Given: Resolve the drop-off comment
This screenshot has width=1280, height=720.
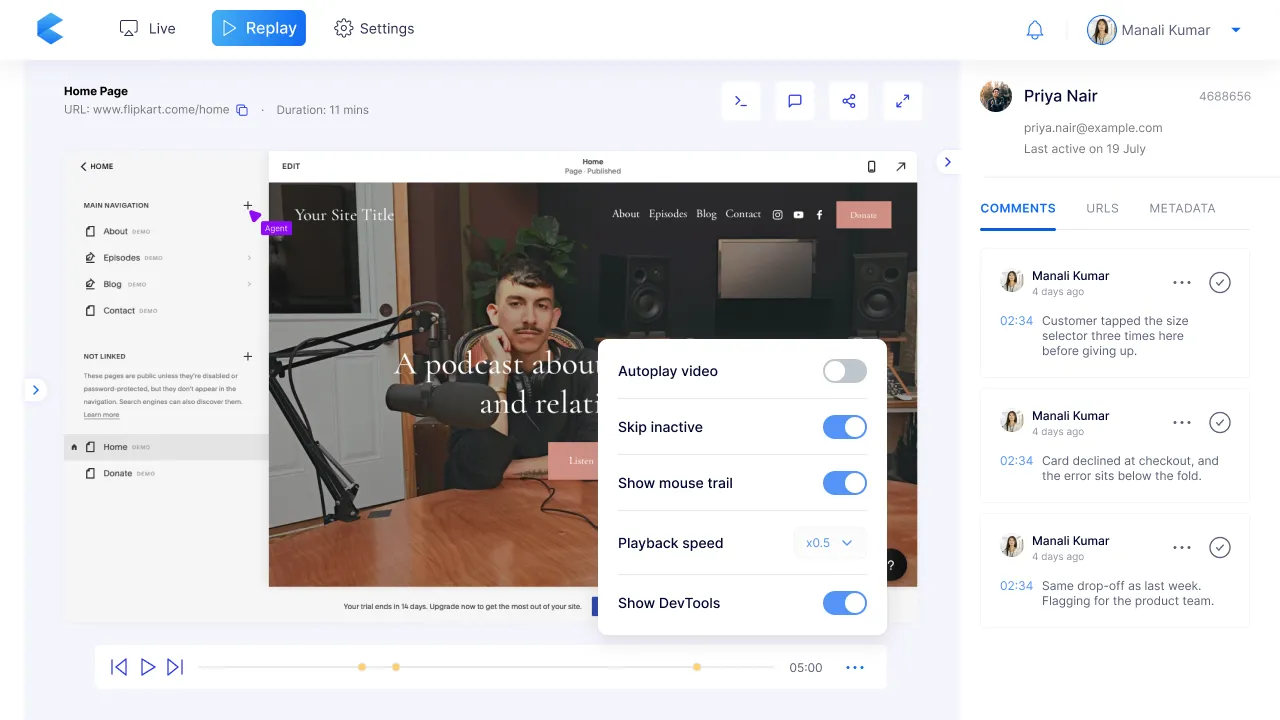Looking at the screenshot, I should pyautogui.click(x=1220, y=548).
